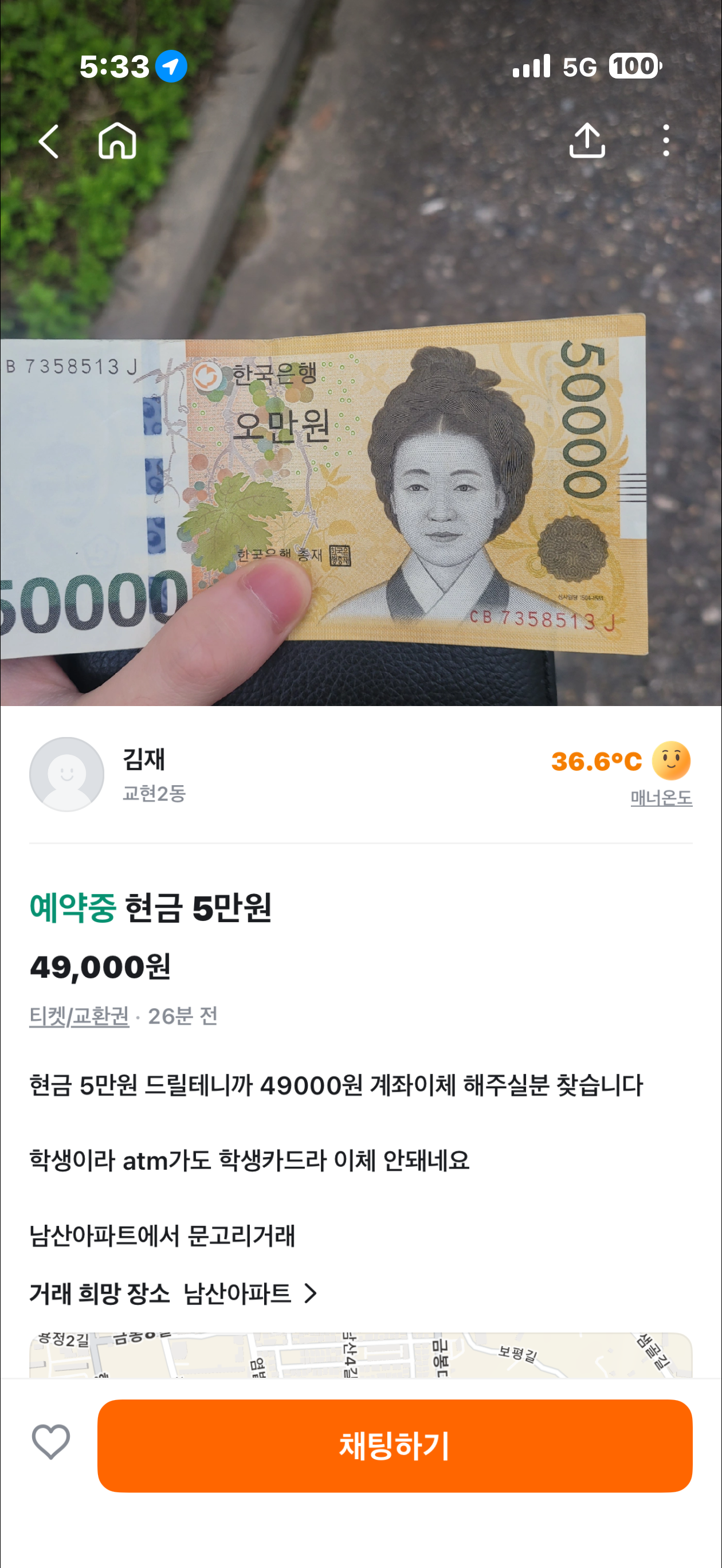Tap the map preview of 남산아파트
722x1568 pixels.
pos(361,1355)
